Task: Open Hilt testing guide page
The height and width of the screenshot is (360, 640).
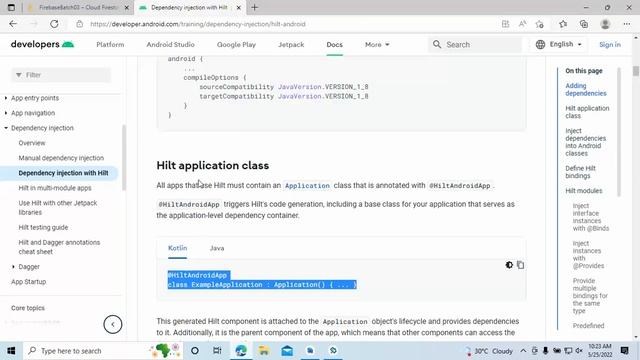Action: click(x=43, y=227)
